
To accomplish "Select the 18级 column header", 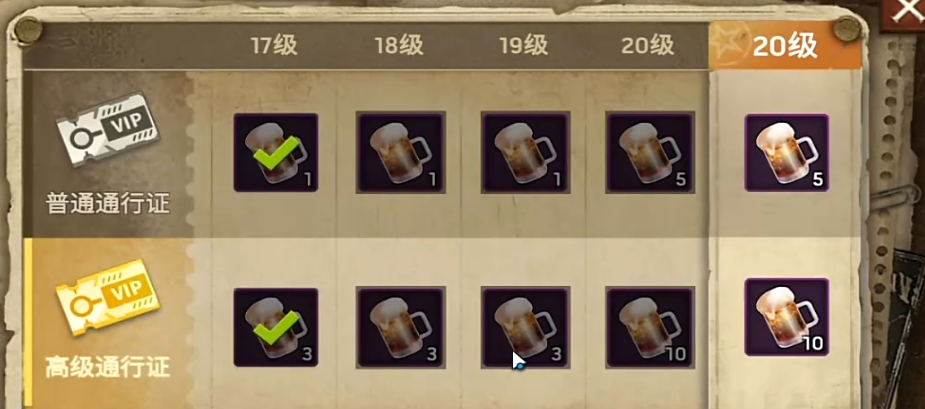I will pos(399,45).
